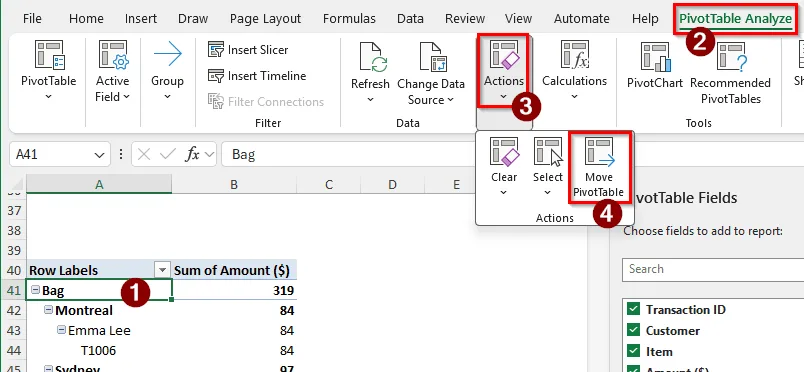This screenshot has height=372, width=804.
Task: Switch to the Formulas tab
Action: point(349,19)
